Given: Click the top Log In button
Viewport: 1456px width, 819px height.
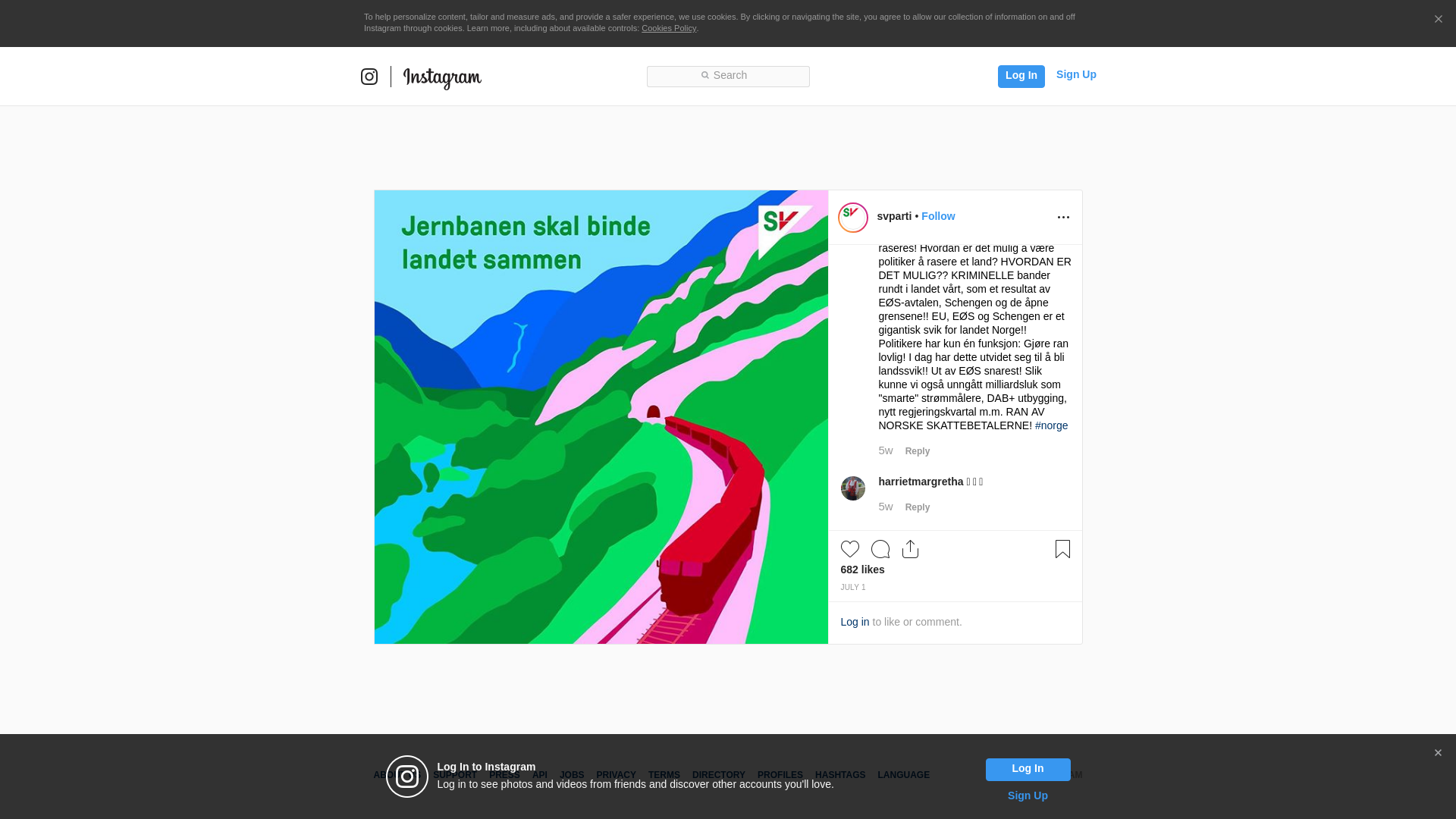Looking at the screenshot, I should click(1021, 77).
